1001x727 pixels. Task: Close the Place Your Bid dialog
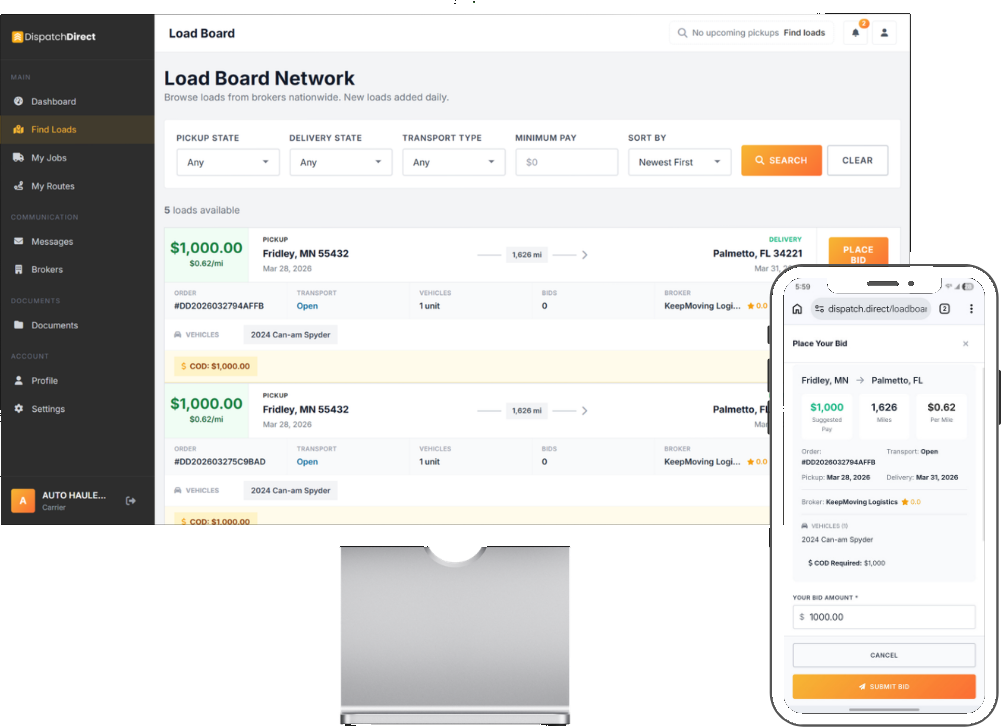[965, 343]
